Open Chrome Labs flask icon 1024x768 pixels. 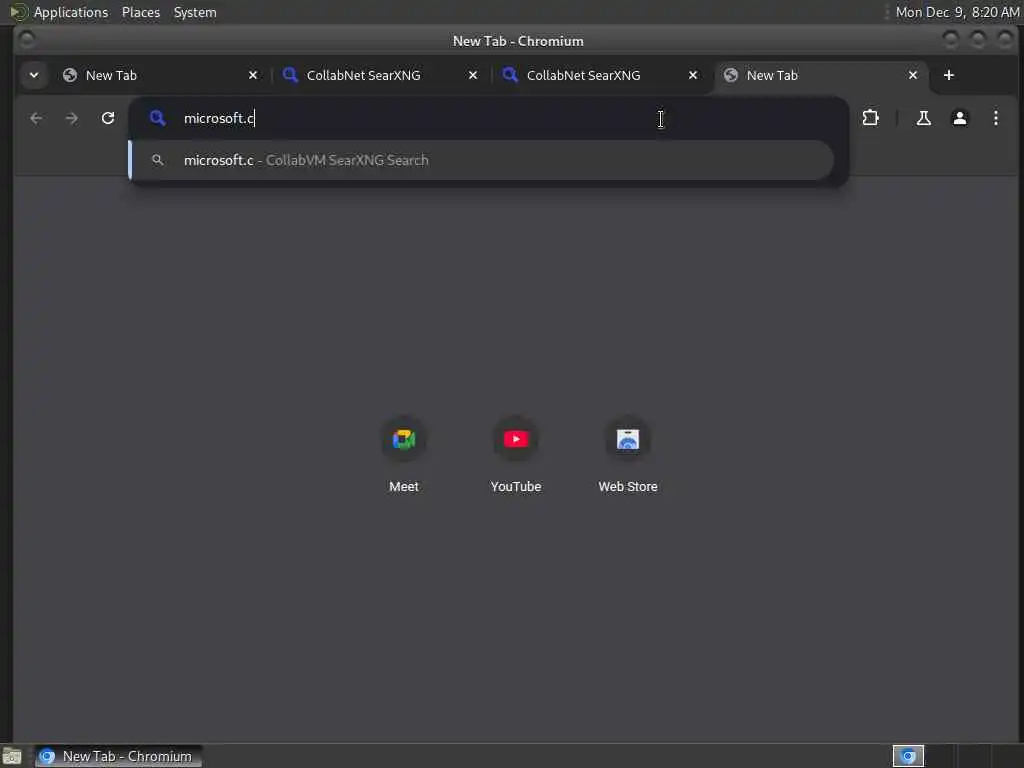click(923, 118)
